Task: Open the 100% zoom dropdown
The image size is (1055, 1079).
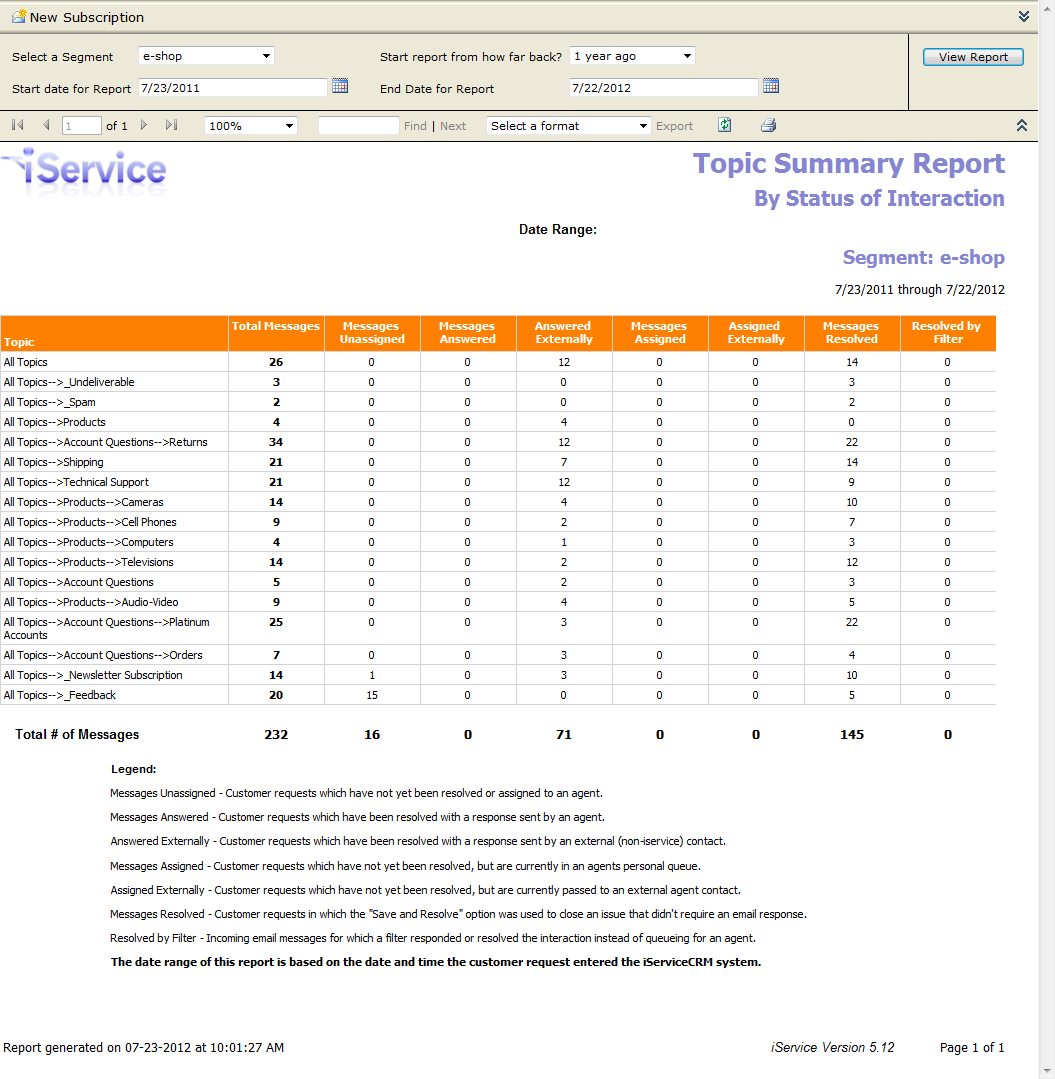Action: (x=251, y=126)
